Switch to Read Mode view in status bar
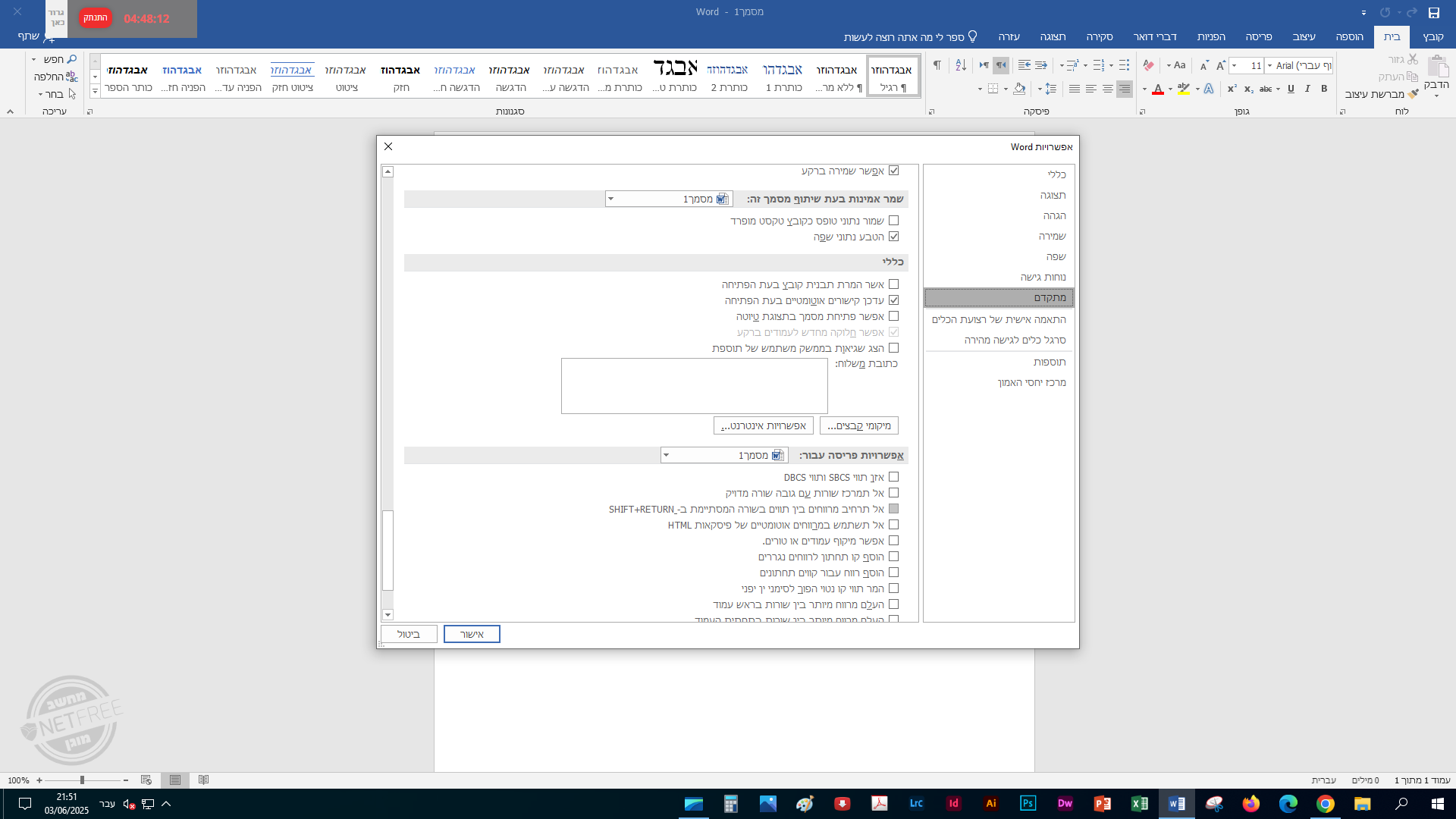This screenshot has width=1456, height=819. point(203,780)
